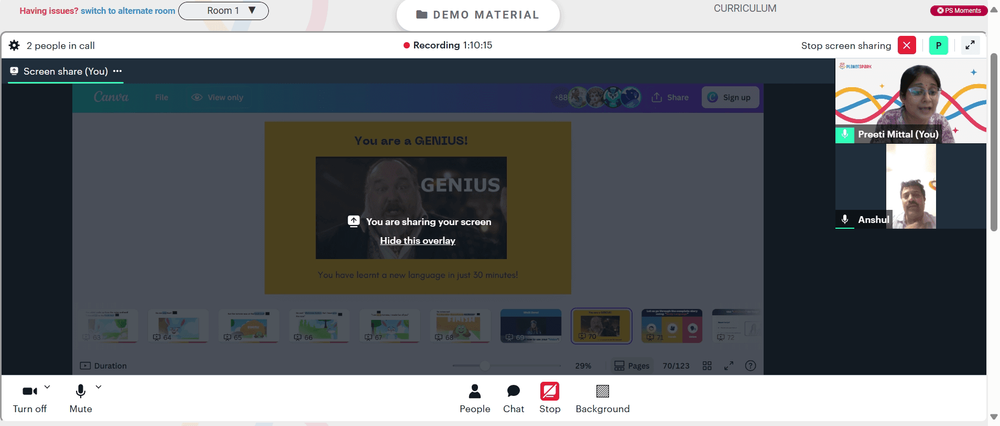Turn off the camera

tap(29, 399)
